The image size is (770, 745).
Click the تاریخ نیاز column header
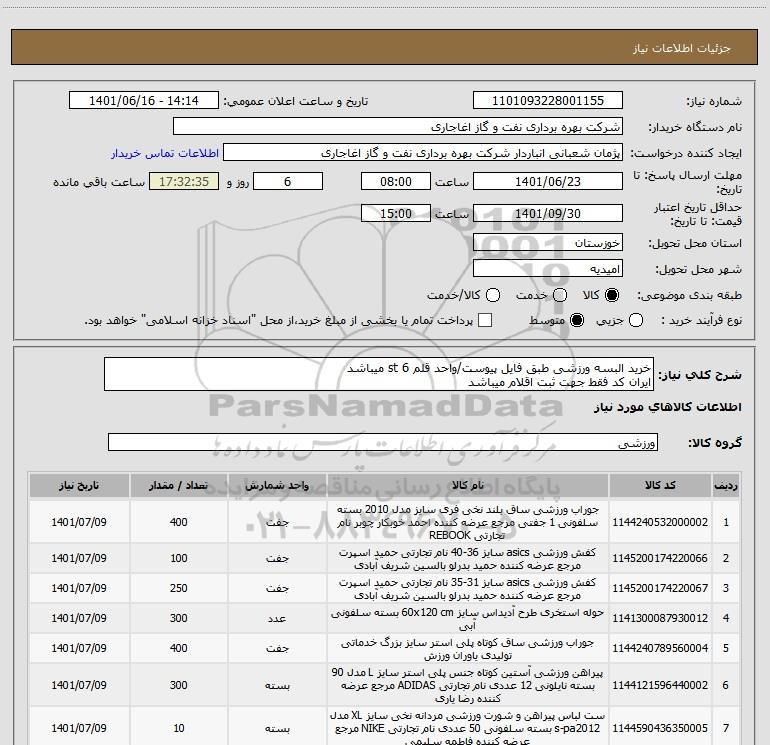pyautogui.click(x=76, y=485)
